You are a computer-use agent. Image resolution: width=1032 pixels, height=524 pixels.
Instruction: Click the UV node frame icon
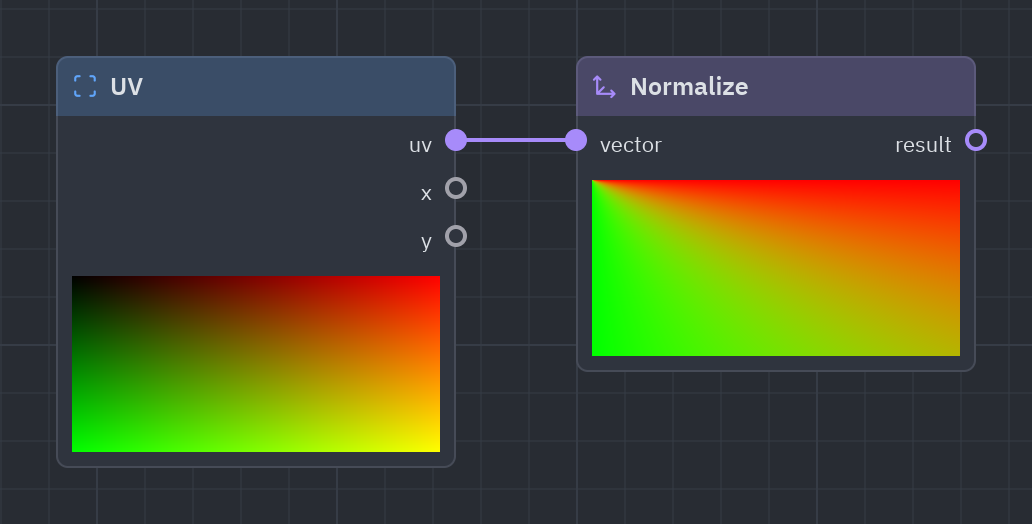(x=85, y=86)
